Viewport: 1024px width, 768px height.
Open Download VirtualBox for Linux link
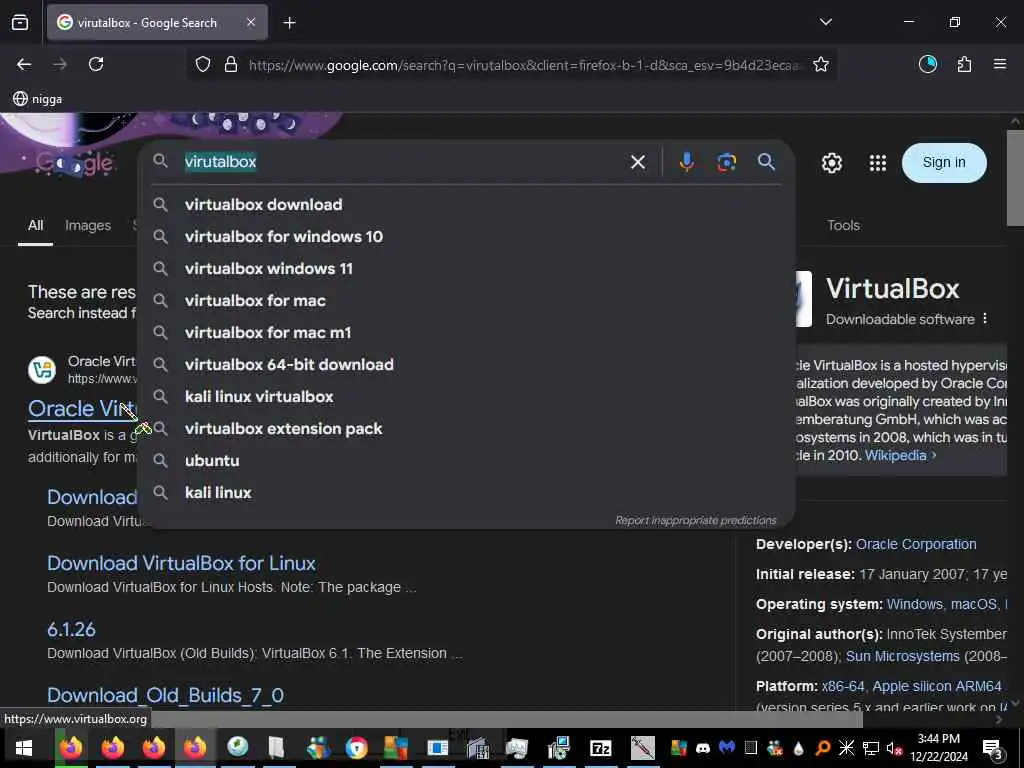point(181,563)
